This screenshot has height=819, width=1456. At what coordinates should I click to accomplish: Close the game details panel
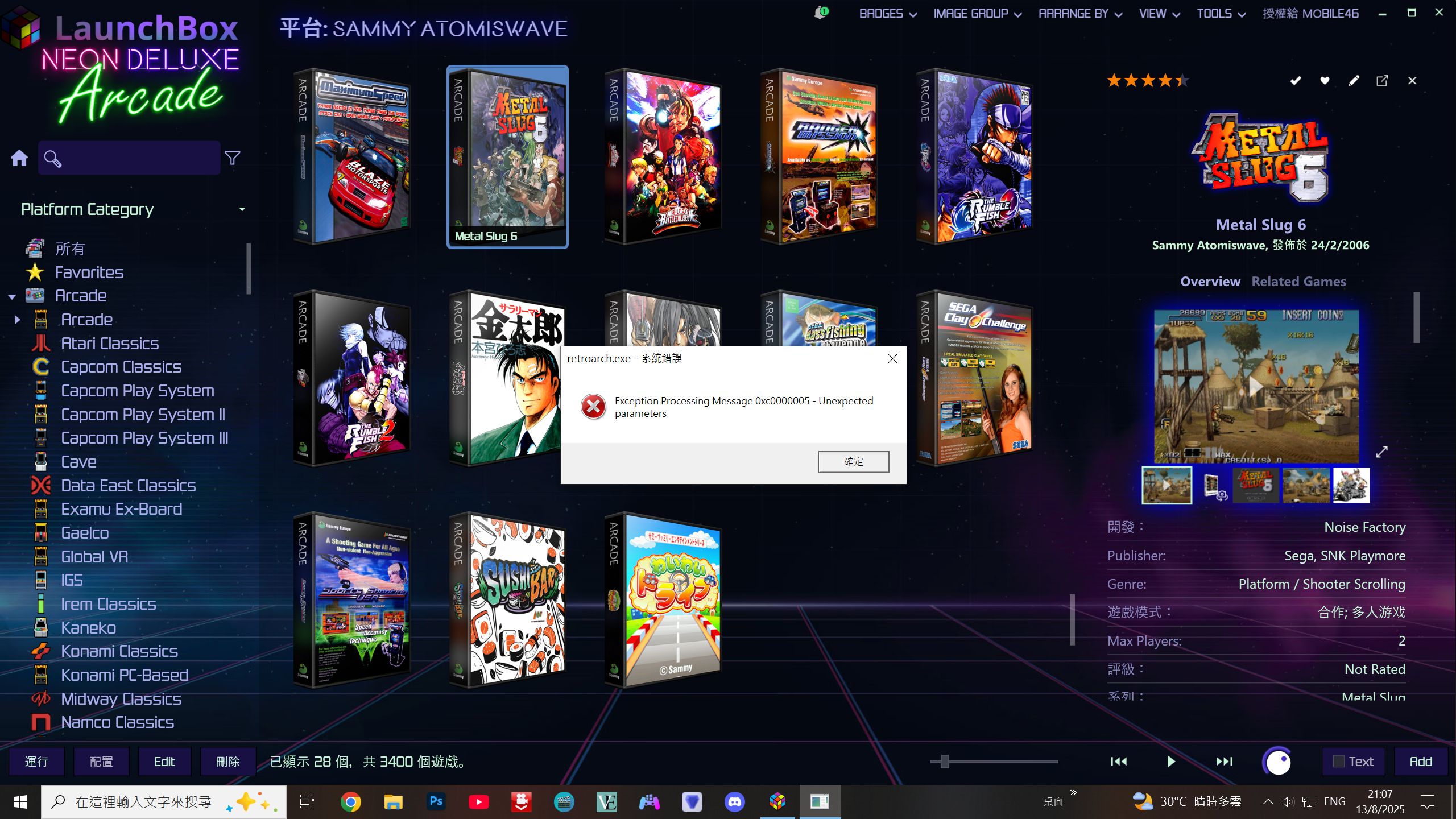click(x=1412, y=81)
